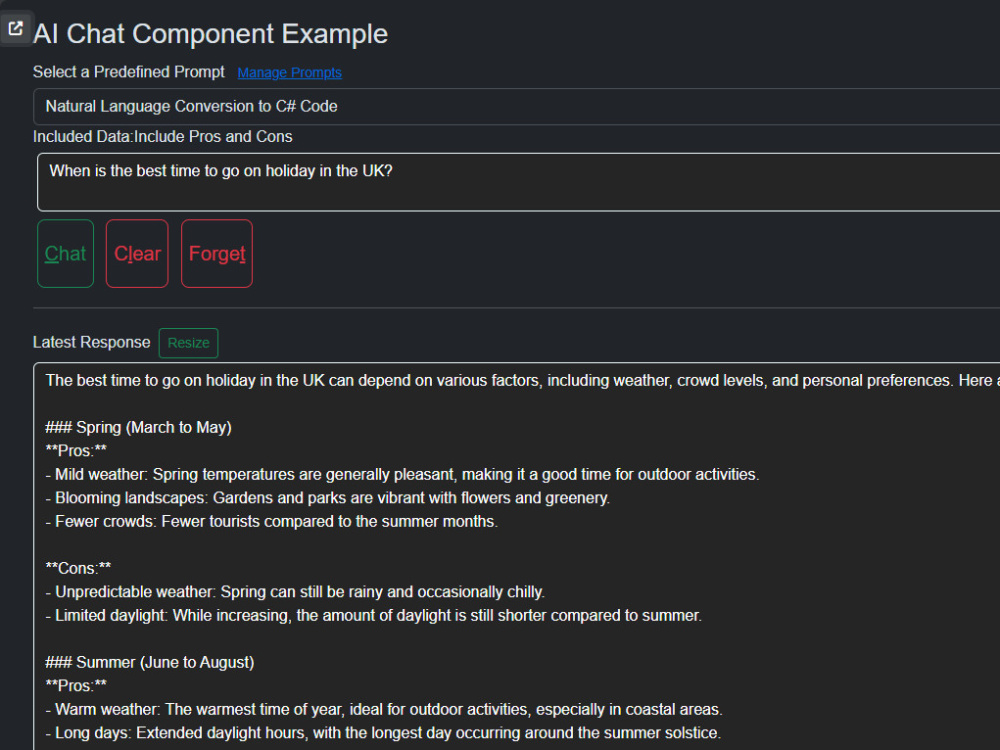Place cursor in response's first sentence
The height and width of the screenshot is (750, 1000).
pyautogui.click(x=497, y=381)
